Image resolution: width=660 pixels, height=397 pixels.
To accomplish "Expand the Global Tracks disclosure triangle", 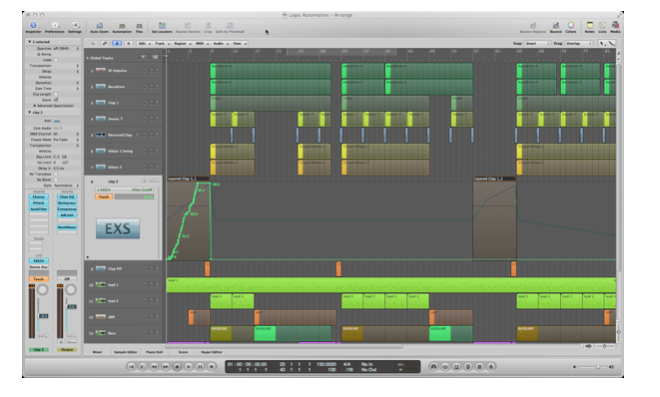I will (88, 58).
